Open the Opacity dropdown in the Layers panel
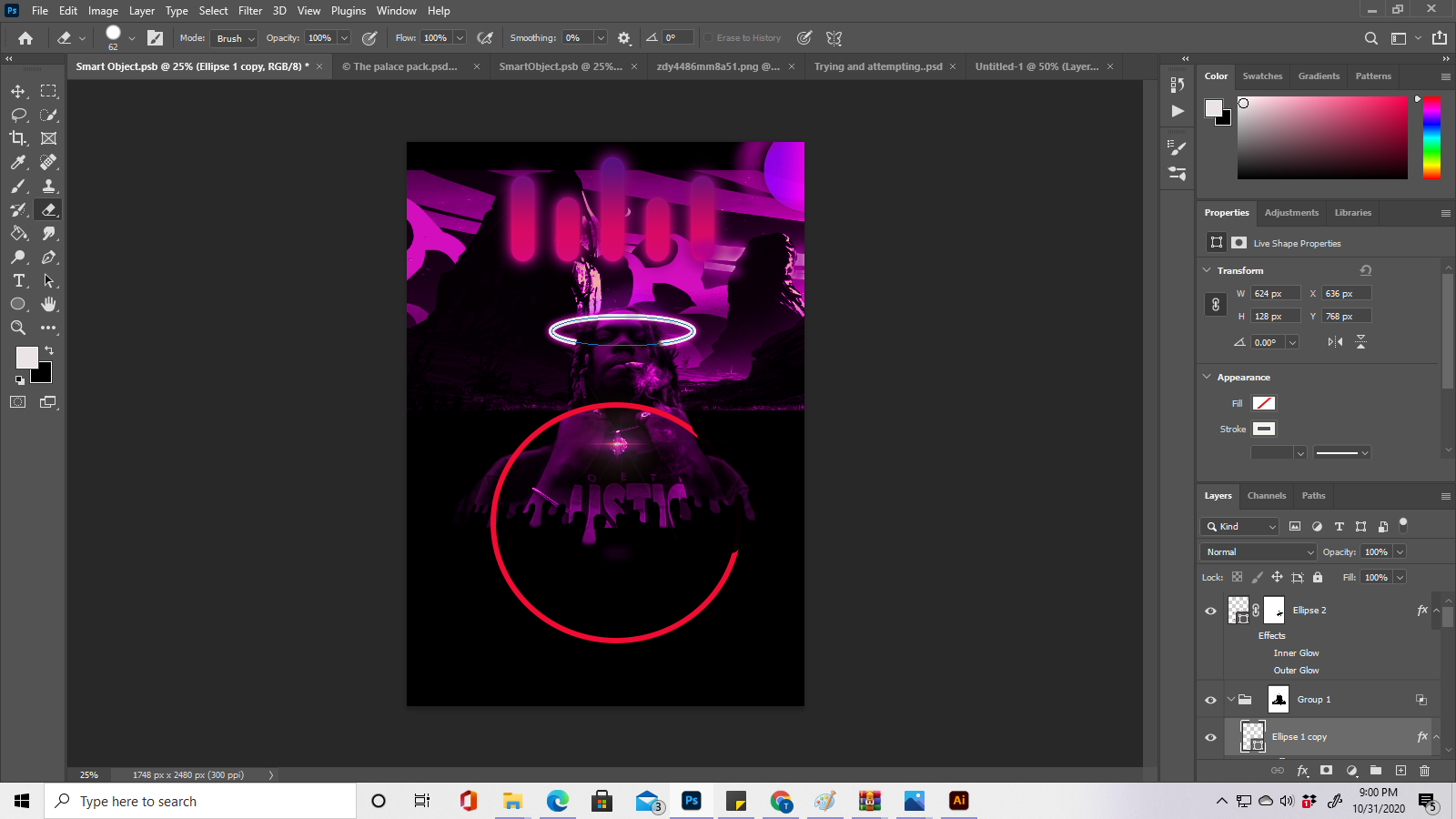Viewport: 1456px width, 819px height. 1398,551
